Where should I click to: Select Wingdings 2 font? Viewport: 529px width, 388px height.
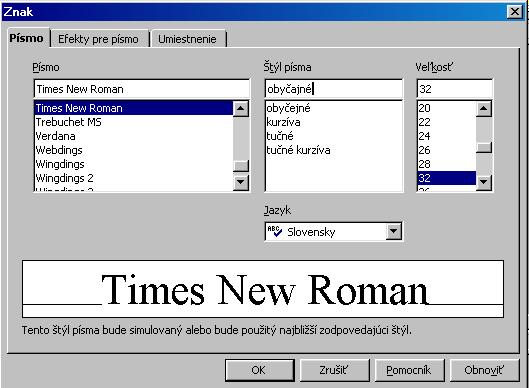(134, 178)
